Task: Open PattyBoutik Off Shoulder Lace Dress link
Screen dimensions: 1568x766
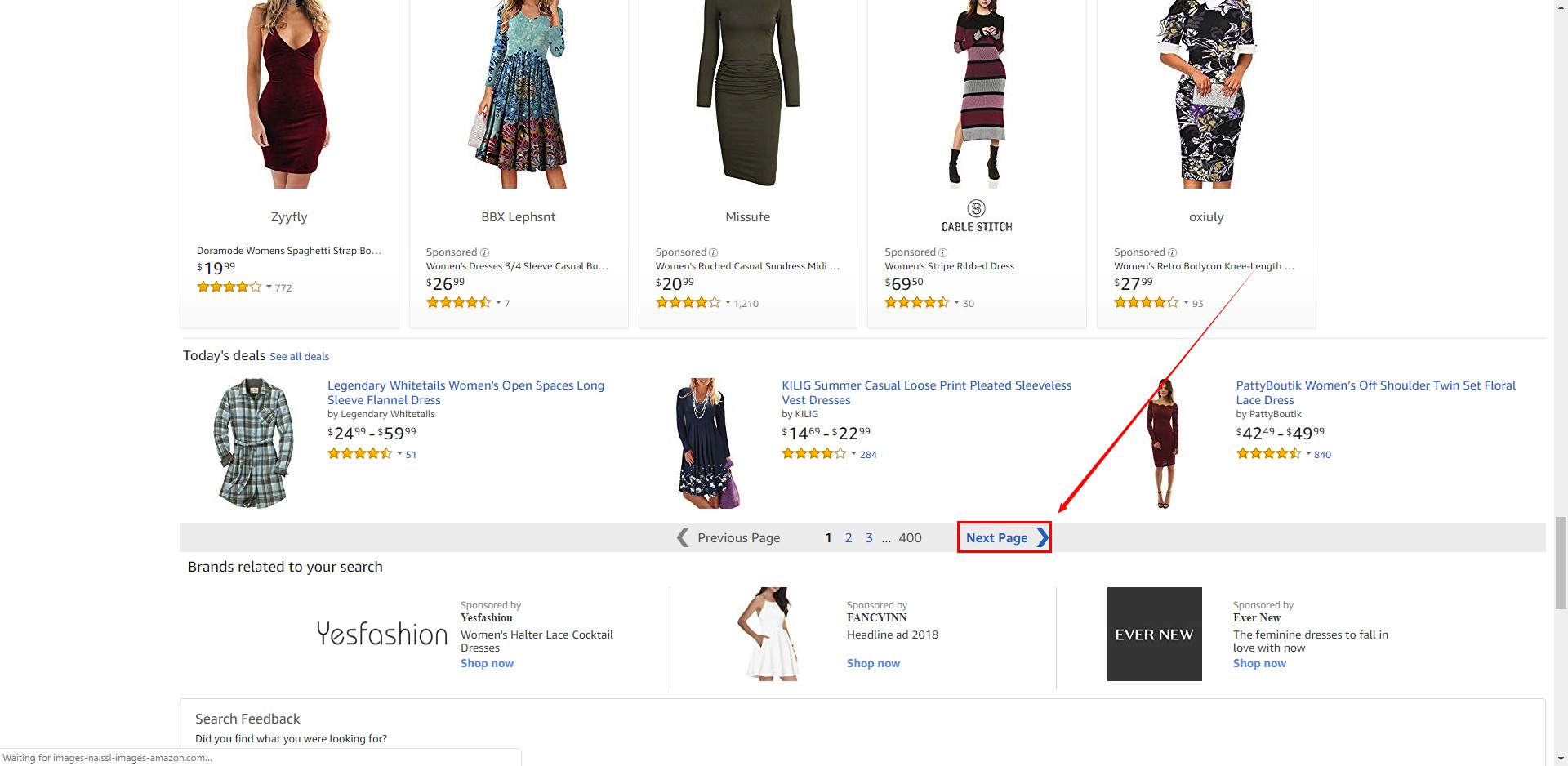Action: [1375, 393]
